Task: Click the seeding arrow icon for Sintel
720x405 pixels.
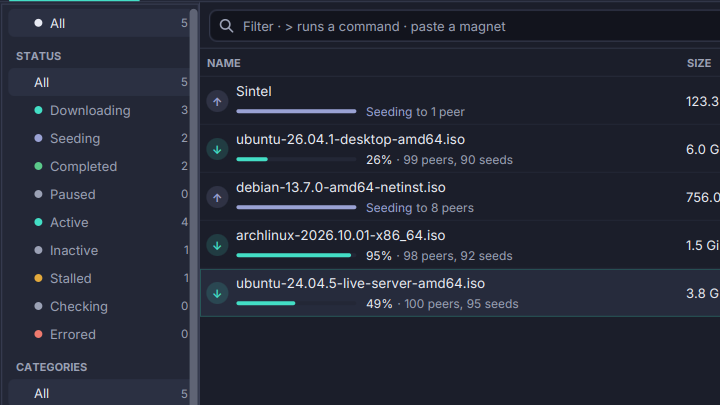Action: click(217, 101)
